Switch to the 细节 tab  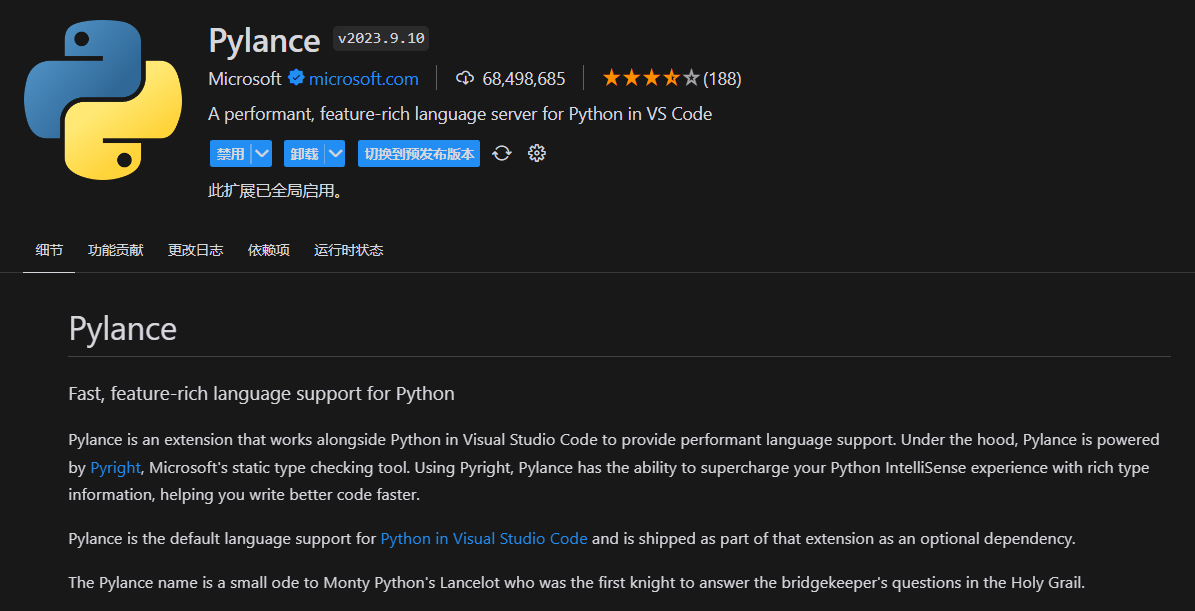click(x=50, y=250)
